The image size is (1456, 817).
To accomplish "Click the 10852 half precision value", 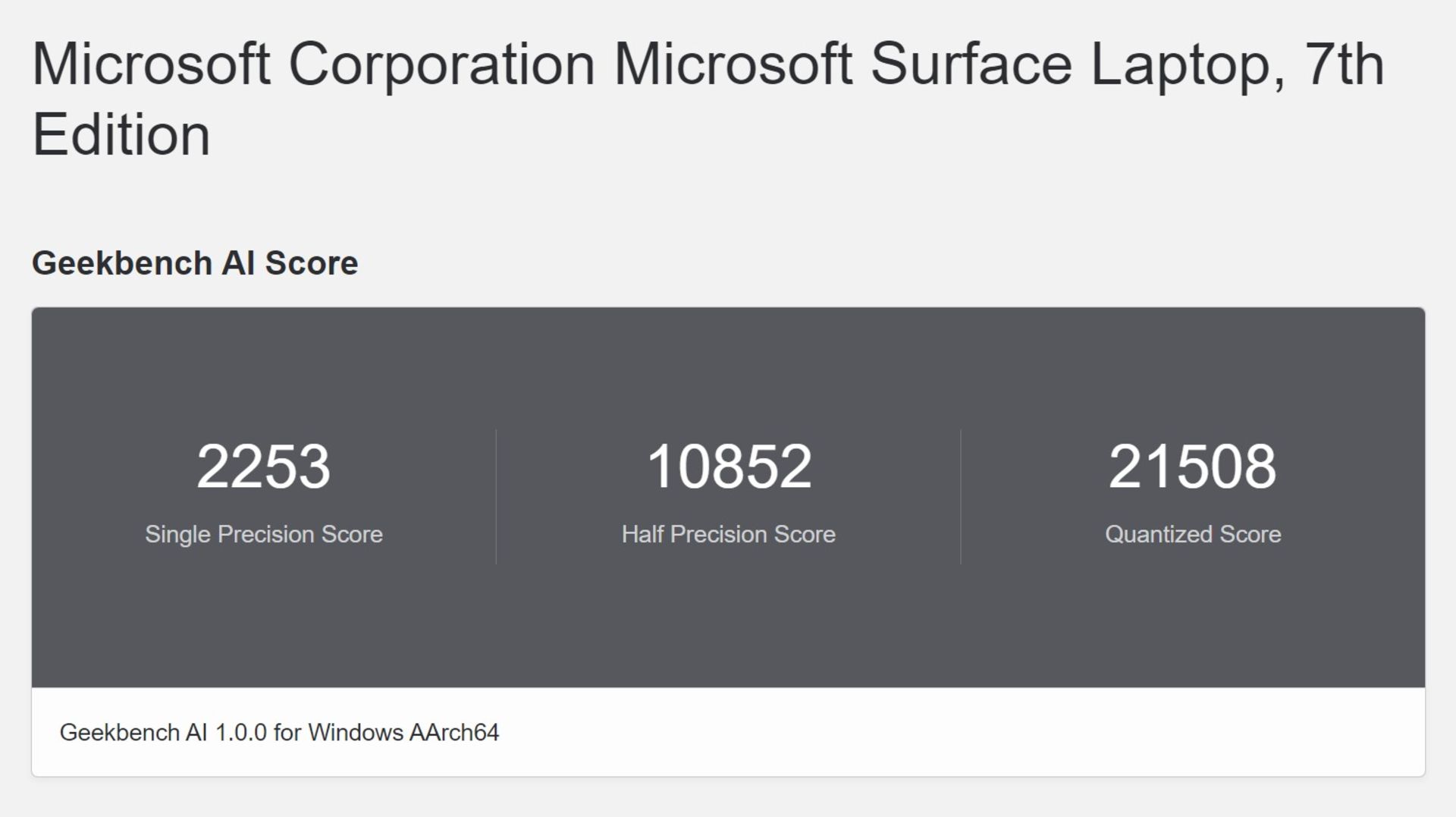I will point(729,466).
